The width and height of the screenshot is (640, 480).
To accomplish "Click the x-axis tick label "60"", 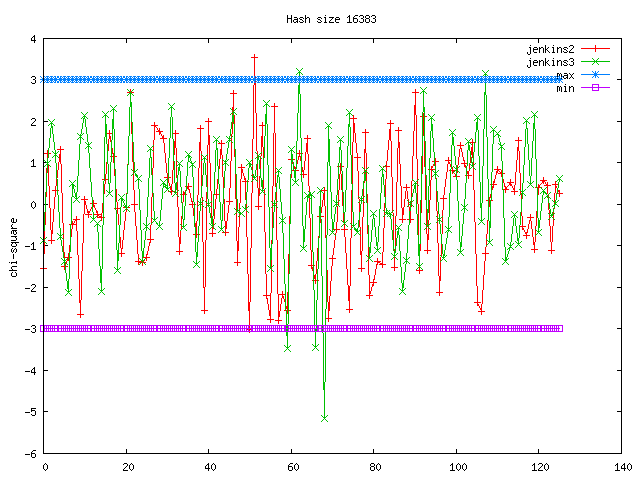I will coord(293,467).
